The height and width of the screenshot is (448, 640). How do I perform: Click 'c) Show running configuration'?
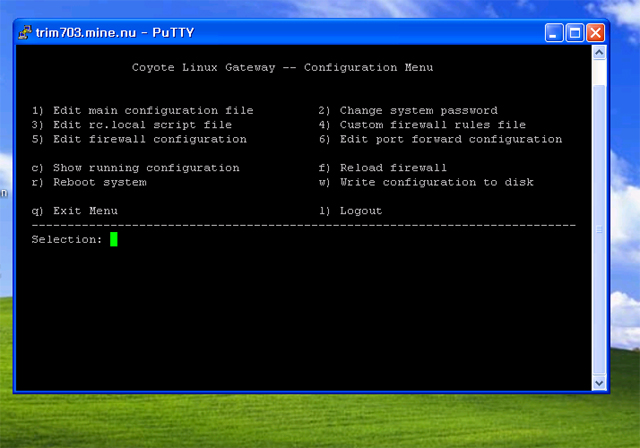pos(136,168)
